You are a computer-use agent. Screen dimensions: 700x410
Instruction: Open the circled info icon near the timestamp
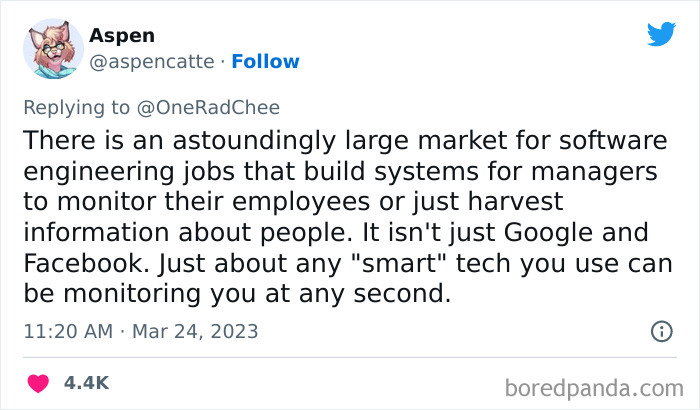coord(662,331)
